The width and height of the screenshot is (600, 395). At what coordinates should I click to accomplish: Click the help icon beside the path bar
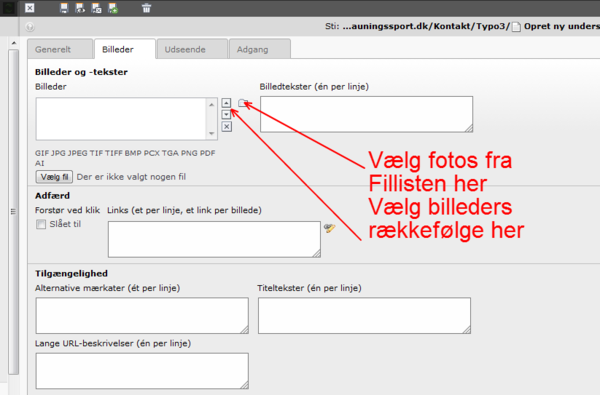coord(30,27)
